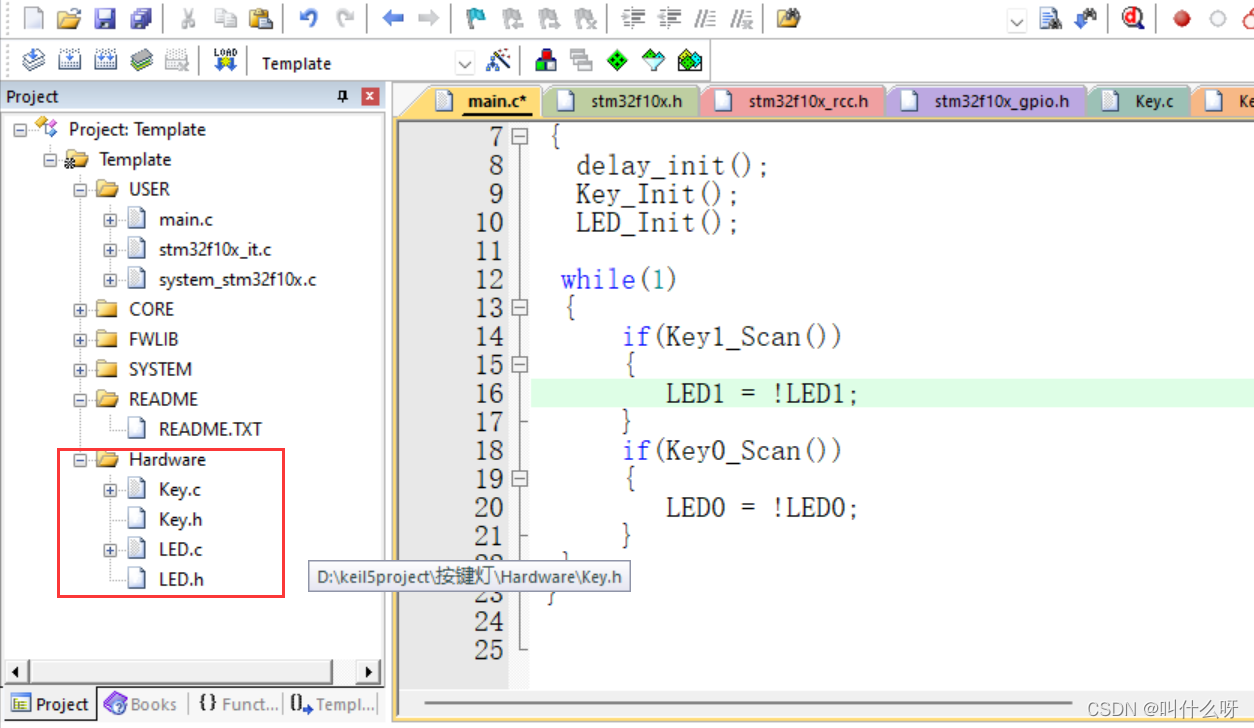Click the grey circle breakpoint icon

[x=1217, y=18]
